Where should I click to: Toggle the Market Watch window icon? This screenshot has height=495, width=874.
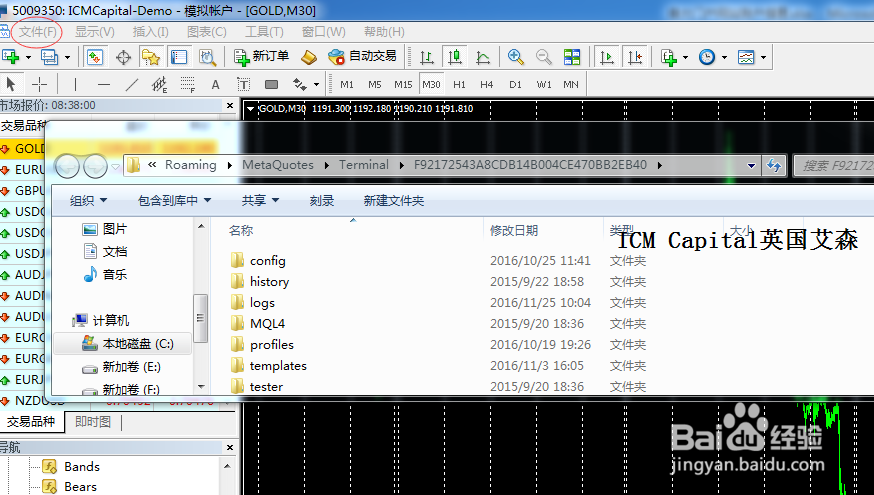pyautogui.click(x=94, y=57)
